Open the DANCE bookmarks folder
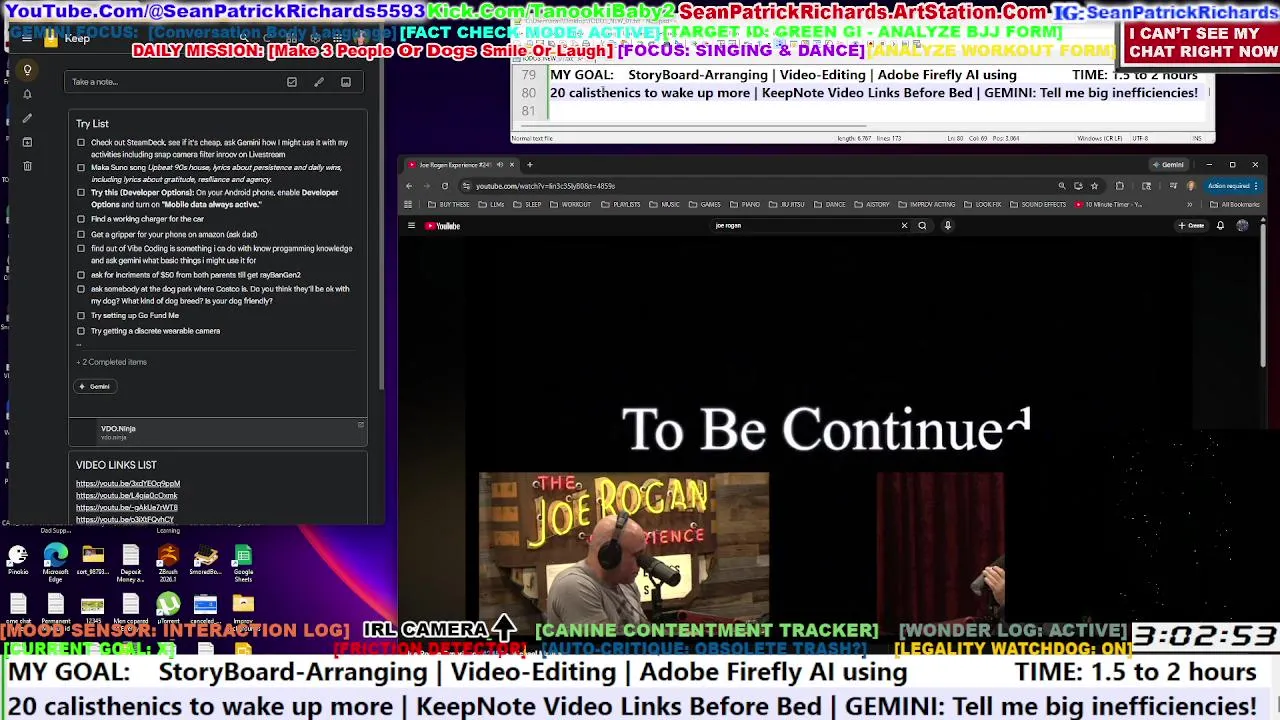1280x720 pixels. coord(830,205)
